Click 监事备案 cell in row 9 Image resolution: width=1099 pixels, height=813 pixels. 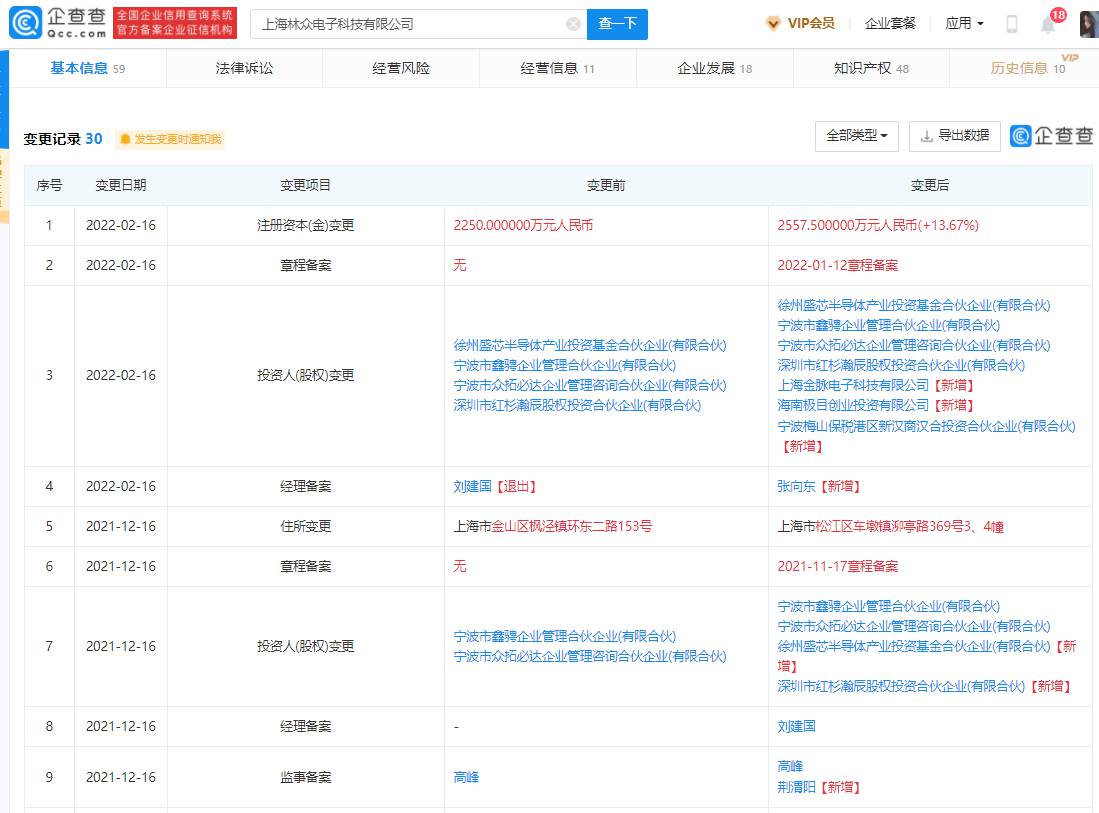click(x=306, y=777)
